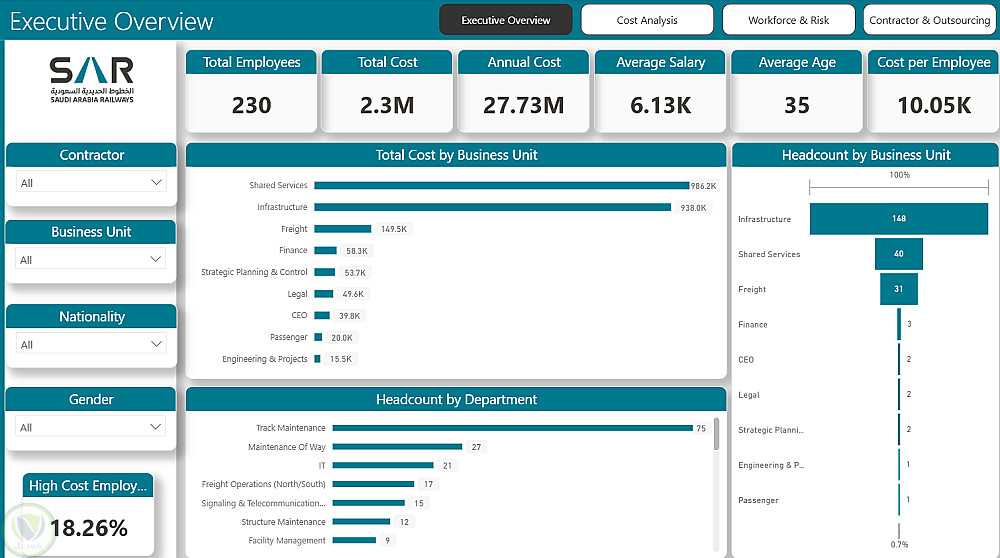Select the Passenger funnel segment
Viewport: 1000px width, 558px height.
click(x=899, y=499)
